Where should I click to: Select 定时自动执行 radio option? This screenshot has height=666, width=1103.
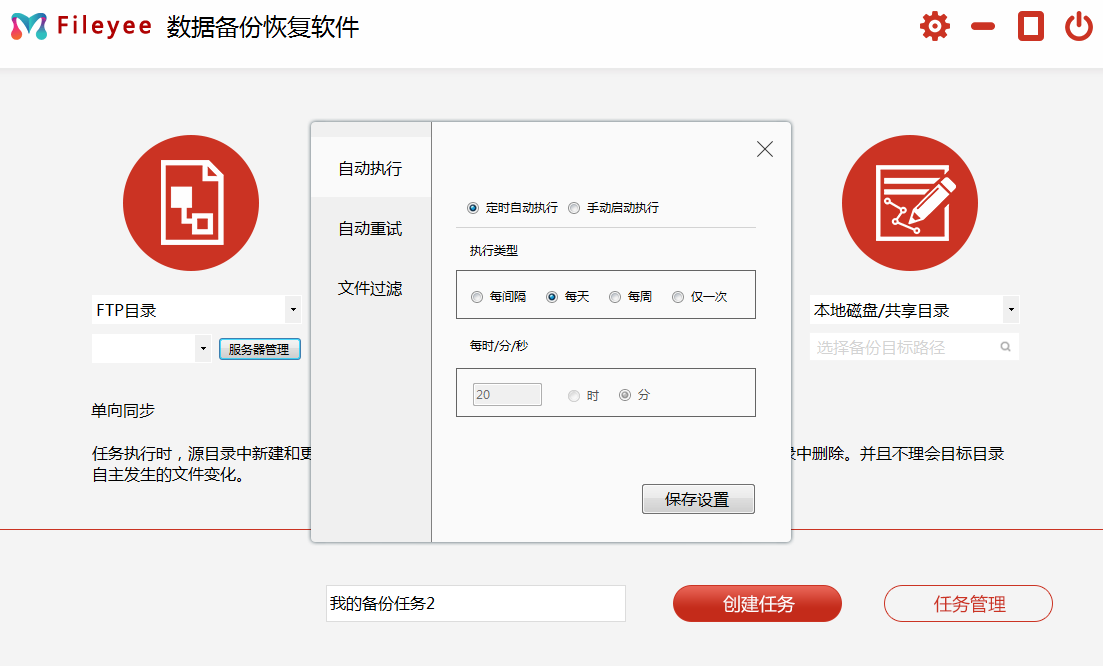point(473,208)
